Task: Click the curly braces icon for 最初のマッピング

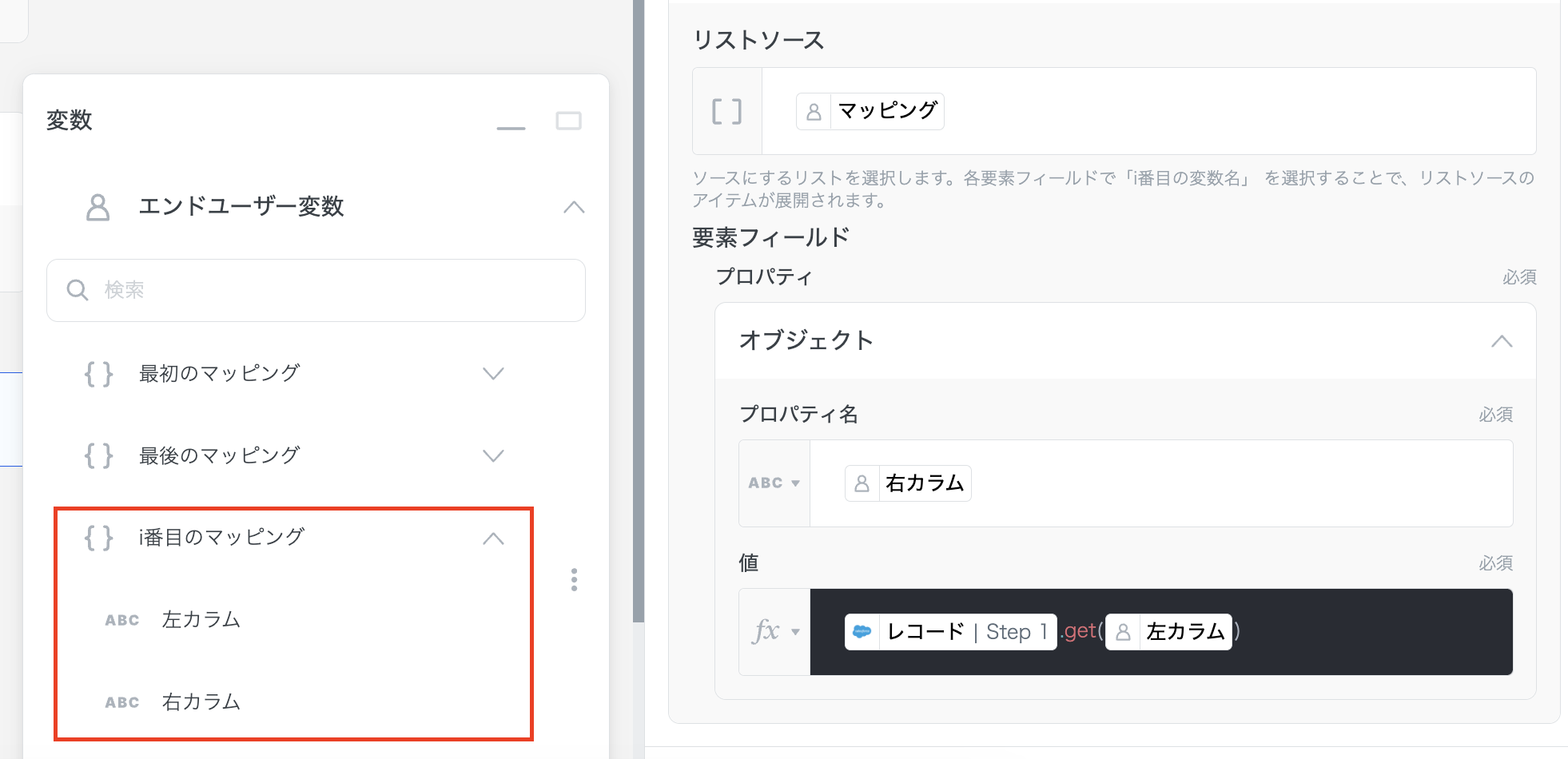Action: click(x=99, y=374)
